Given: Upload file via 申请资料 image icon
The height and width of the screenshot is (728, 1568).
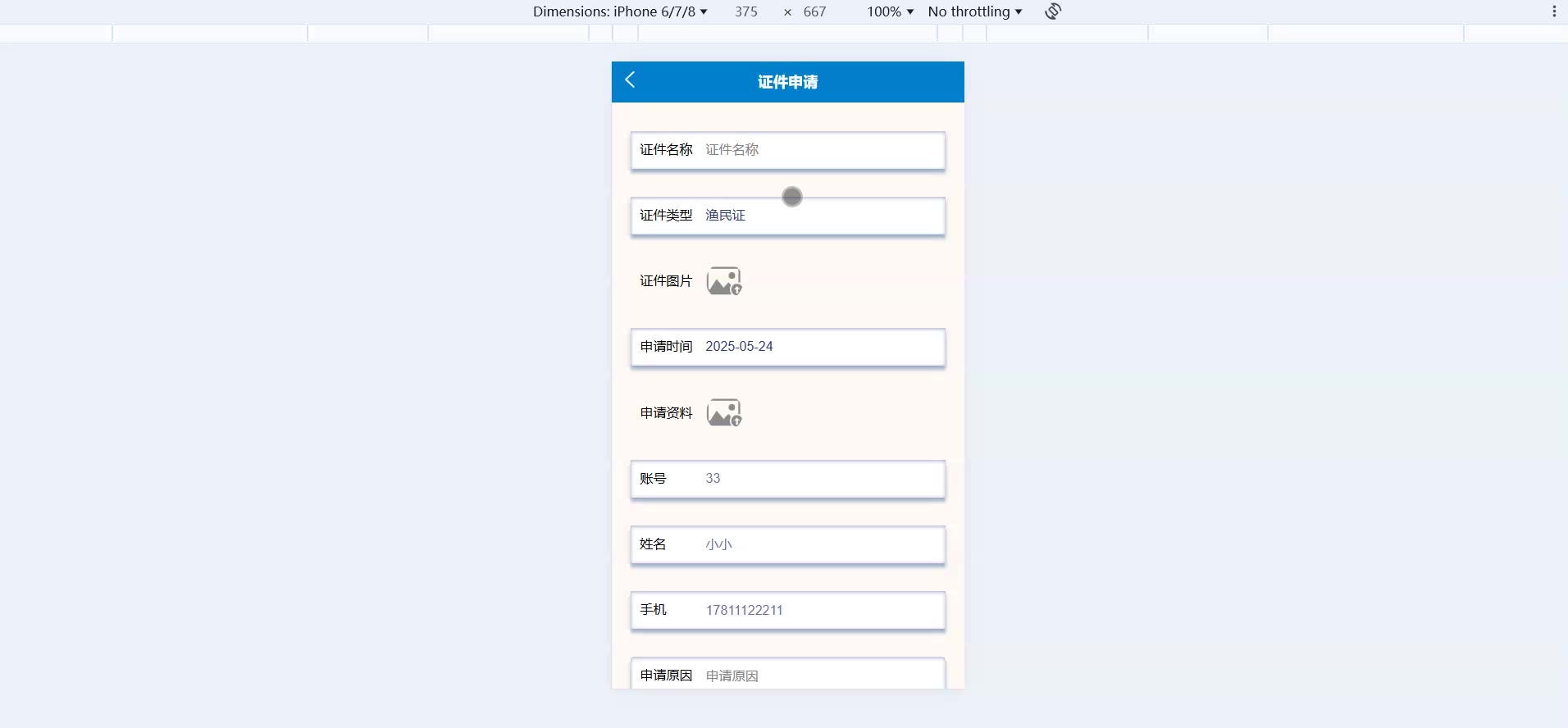Looking at the screenshot, I should [x=724, y=412].
